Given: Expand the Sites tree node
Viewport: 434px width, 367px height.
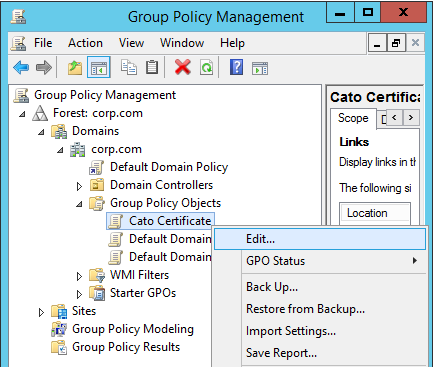Looking at the screenshot, I should pyautogui.click(x=41, y=312).
